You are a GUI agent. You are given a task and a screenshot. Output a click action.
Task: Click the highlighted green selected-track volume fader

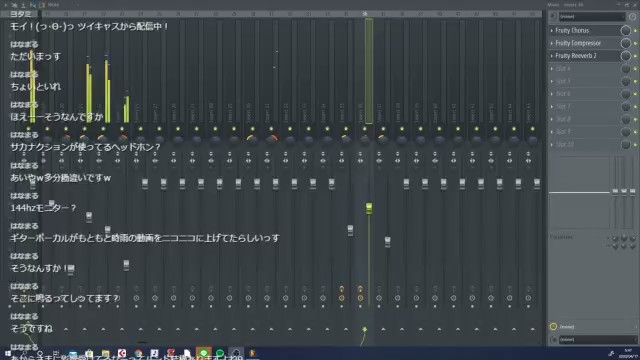pyautogui.click(x=369, y=209)
